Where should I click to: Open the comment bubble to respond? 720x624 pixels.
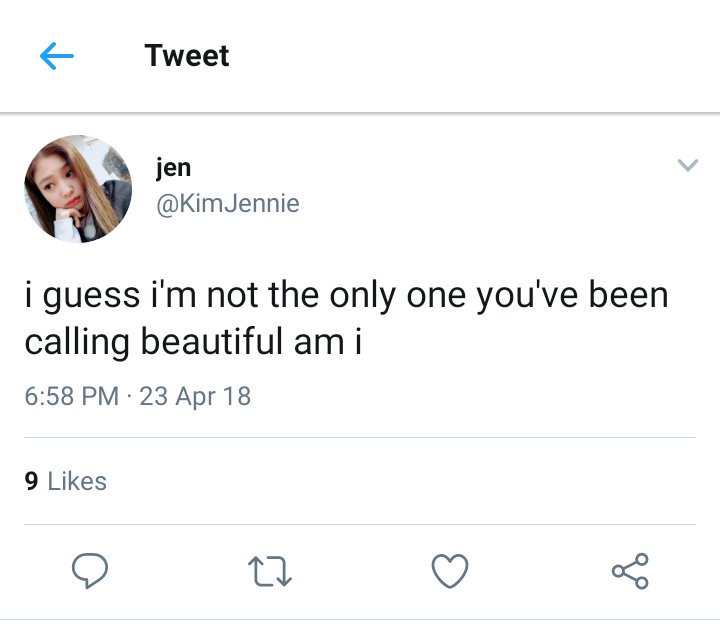(x=90, y=571)
